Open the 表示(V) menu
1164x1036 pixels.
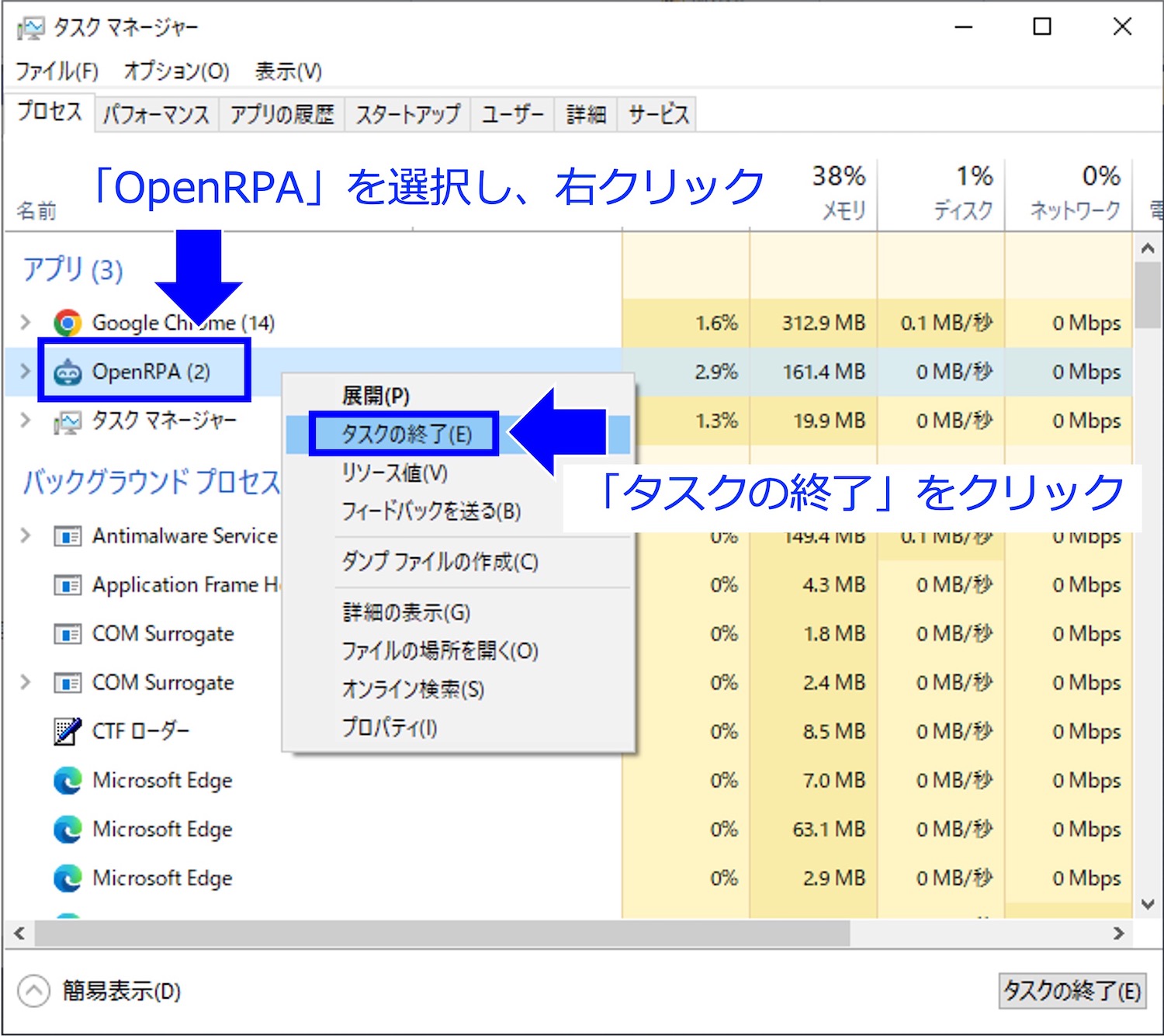pos(289,71)
